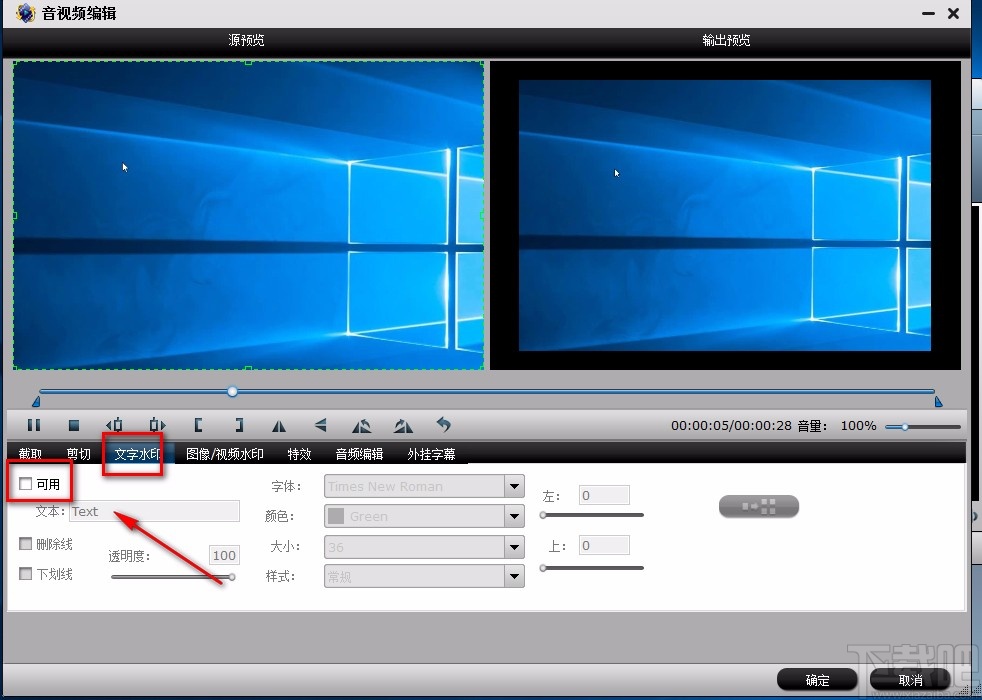Click the 上 position slider

tap(592, 568)
